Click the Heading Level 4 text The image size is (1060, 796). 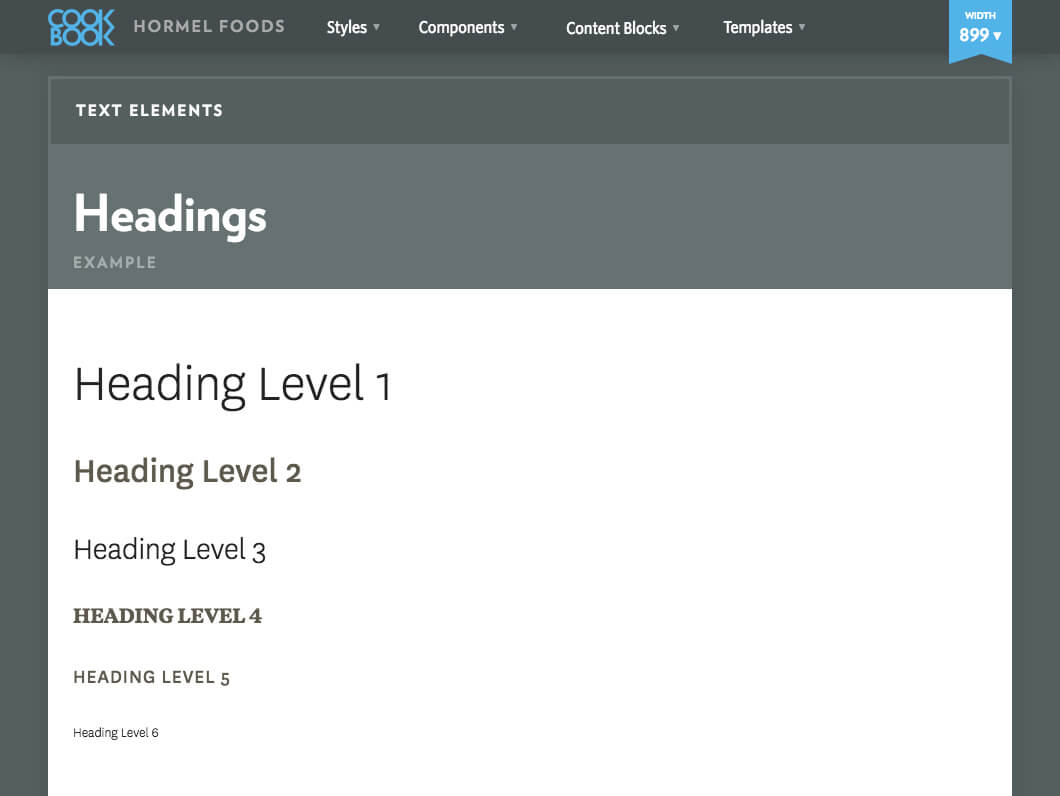coord(167,615)
